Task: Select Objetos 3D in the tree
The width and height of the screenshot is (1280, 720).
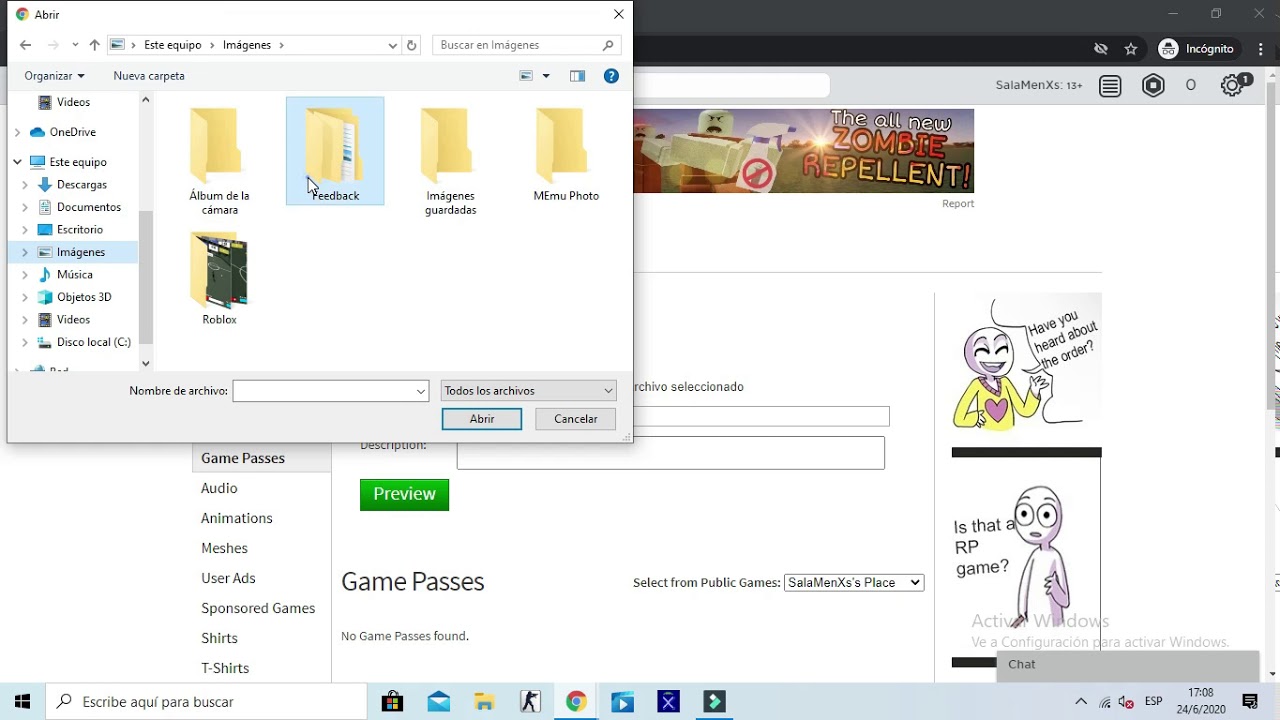Action: click(84, 297)
